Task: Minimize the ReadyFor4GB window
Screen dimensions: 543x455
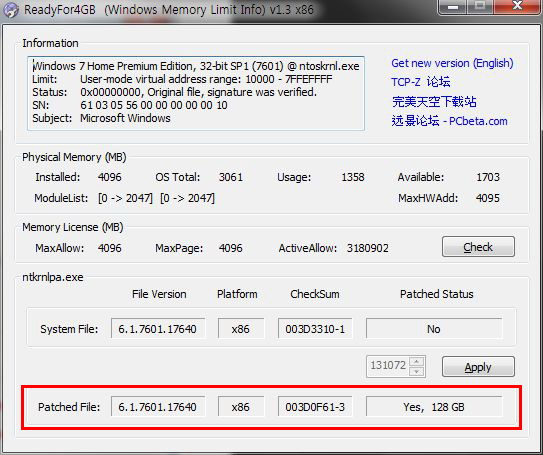Action: point(453,6)
